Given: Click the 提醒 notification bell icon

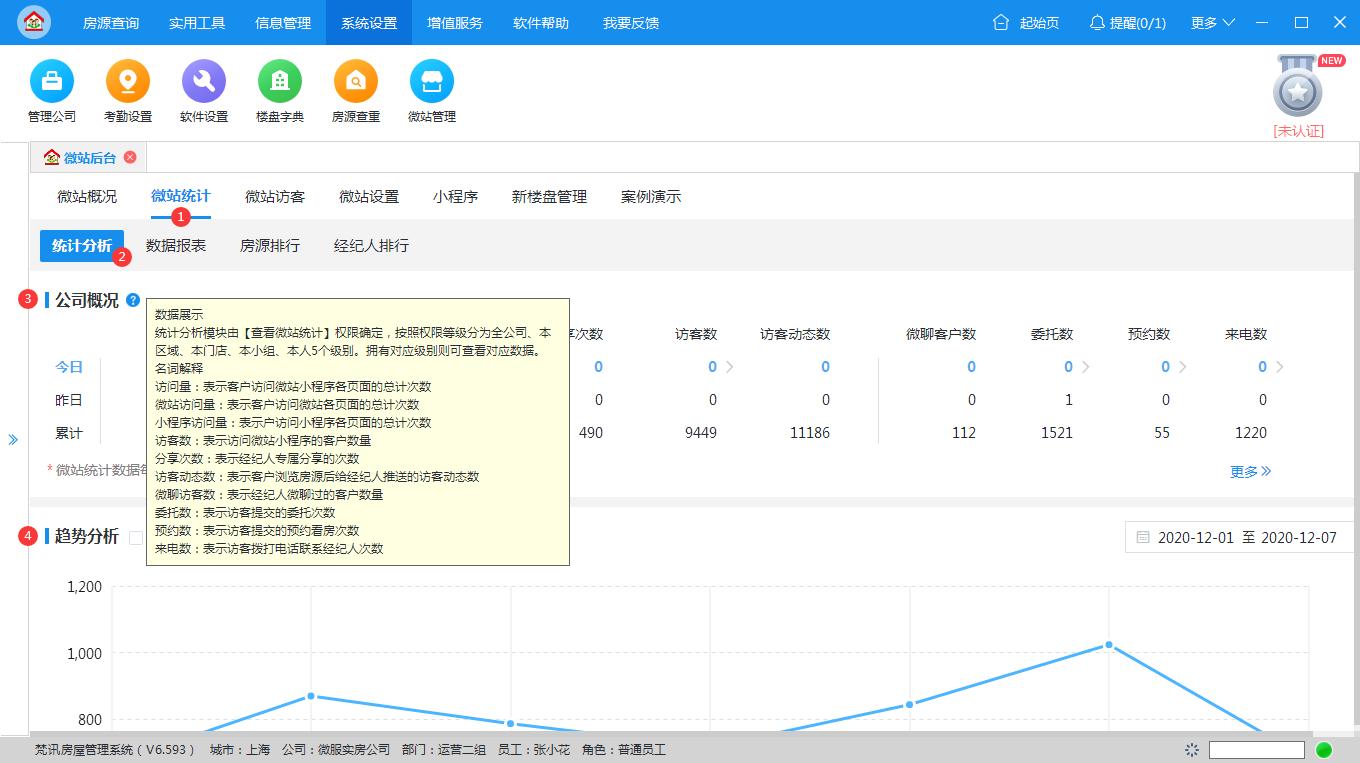Looking at the screenshot, I should [x=1095, y=22].
